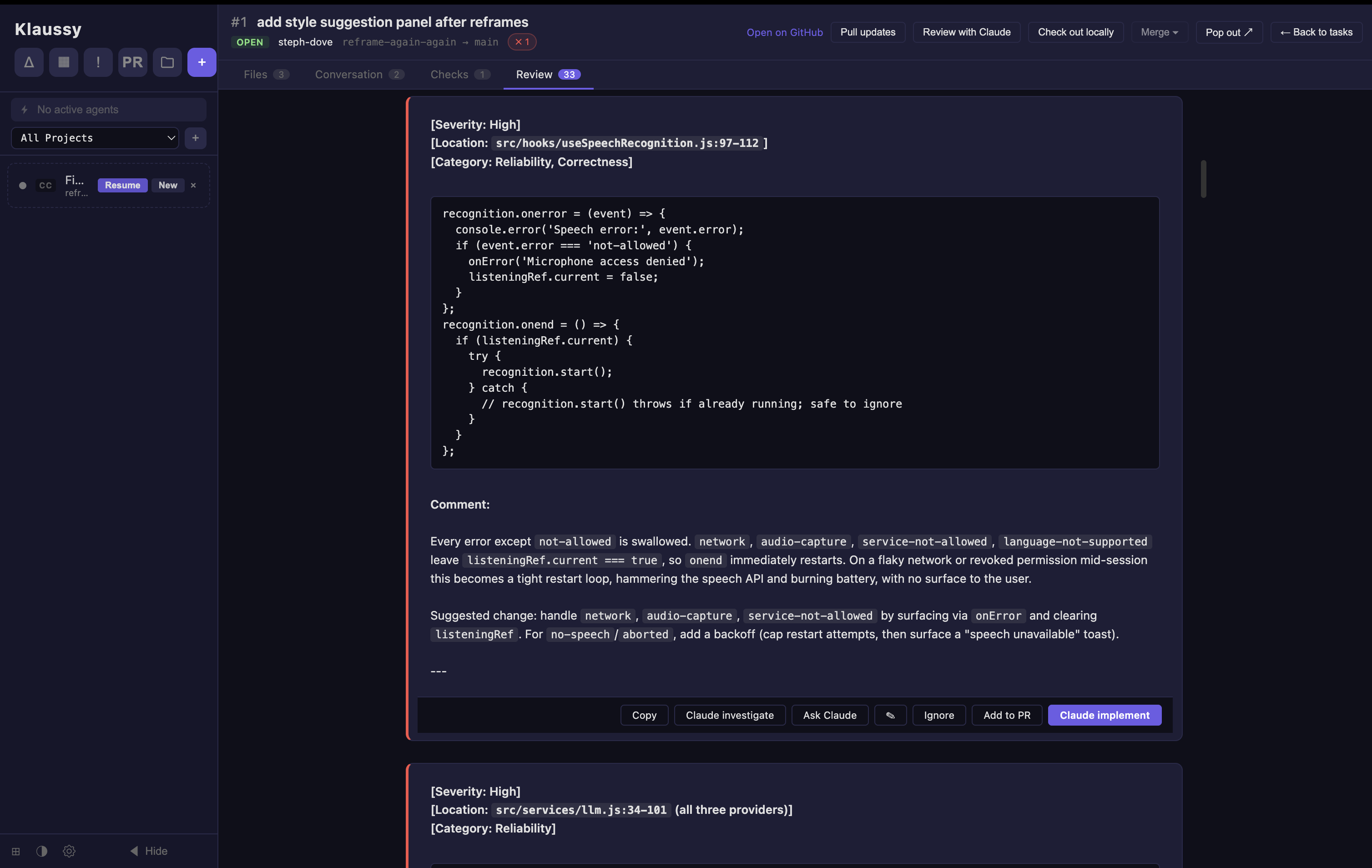This screenshot has height=868, width=1372.
Task: Open settings via the gear icon
Action: pyautogui.click(x=69, y=851)
